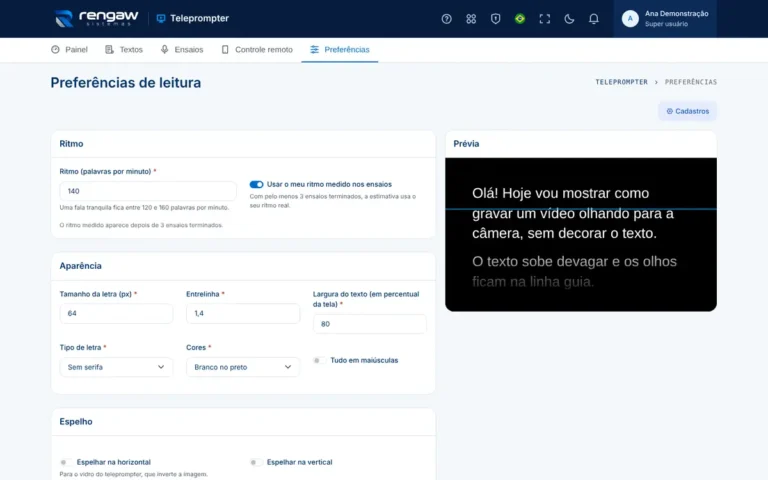Open the 'Cores' dropdown
This screenshot has height=480, width=768.
[x=243, y=367]
